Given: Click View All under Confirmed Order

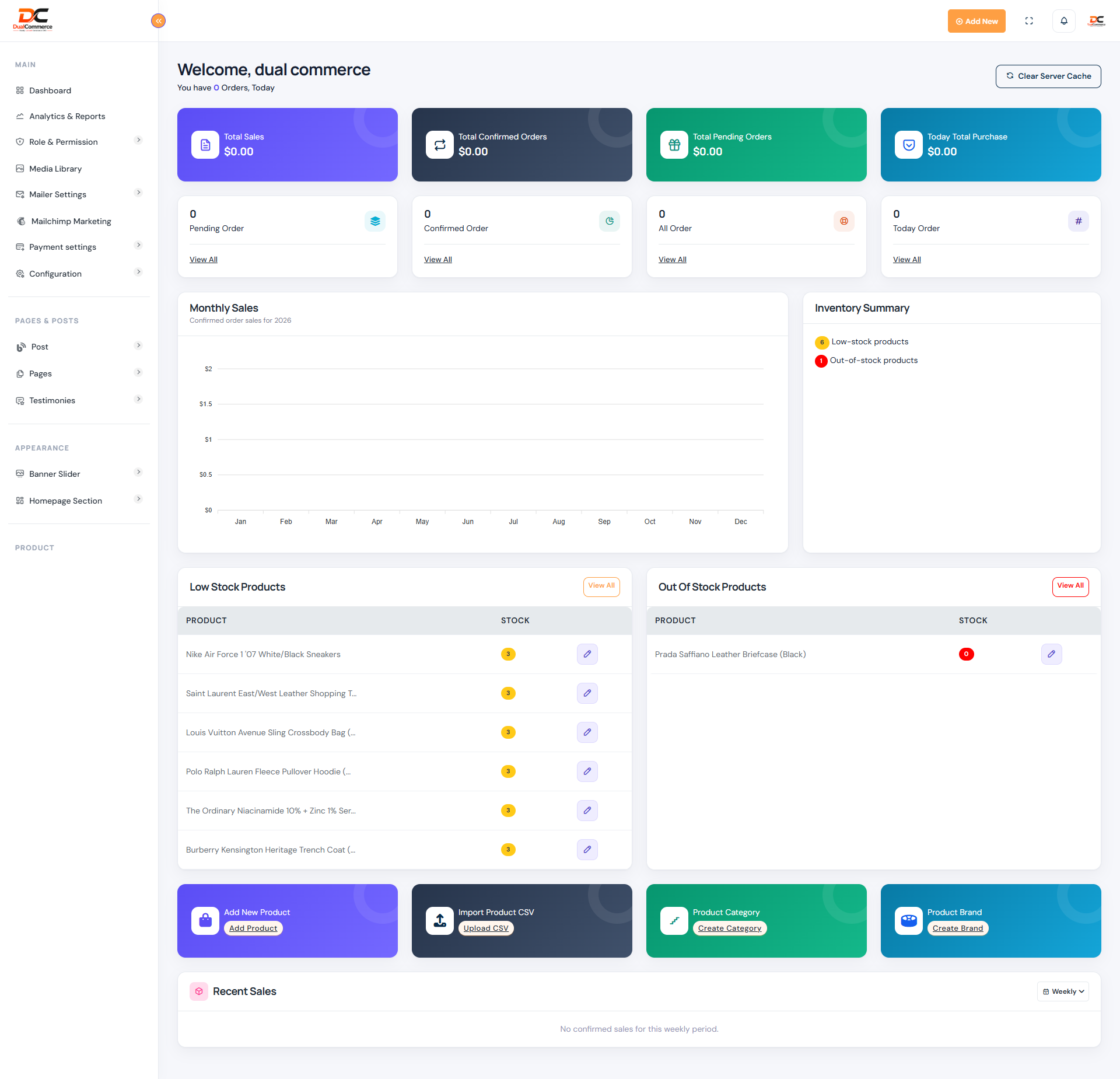Looking at the screenshot, I should point(438,260).
